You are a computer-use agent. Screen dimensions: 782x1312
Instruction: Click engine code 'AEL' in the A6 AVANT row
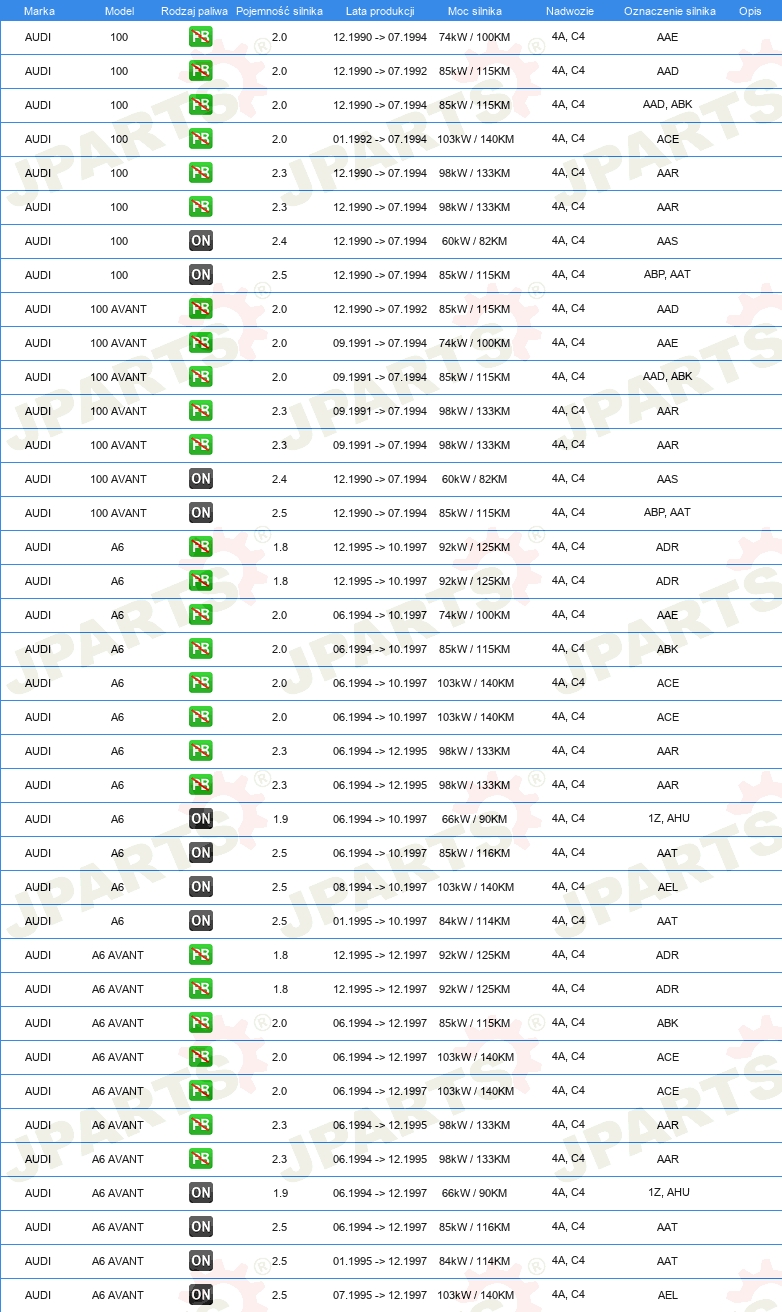click(x=668, y=1295)
